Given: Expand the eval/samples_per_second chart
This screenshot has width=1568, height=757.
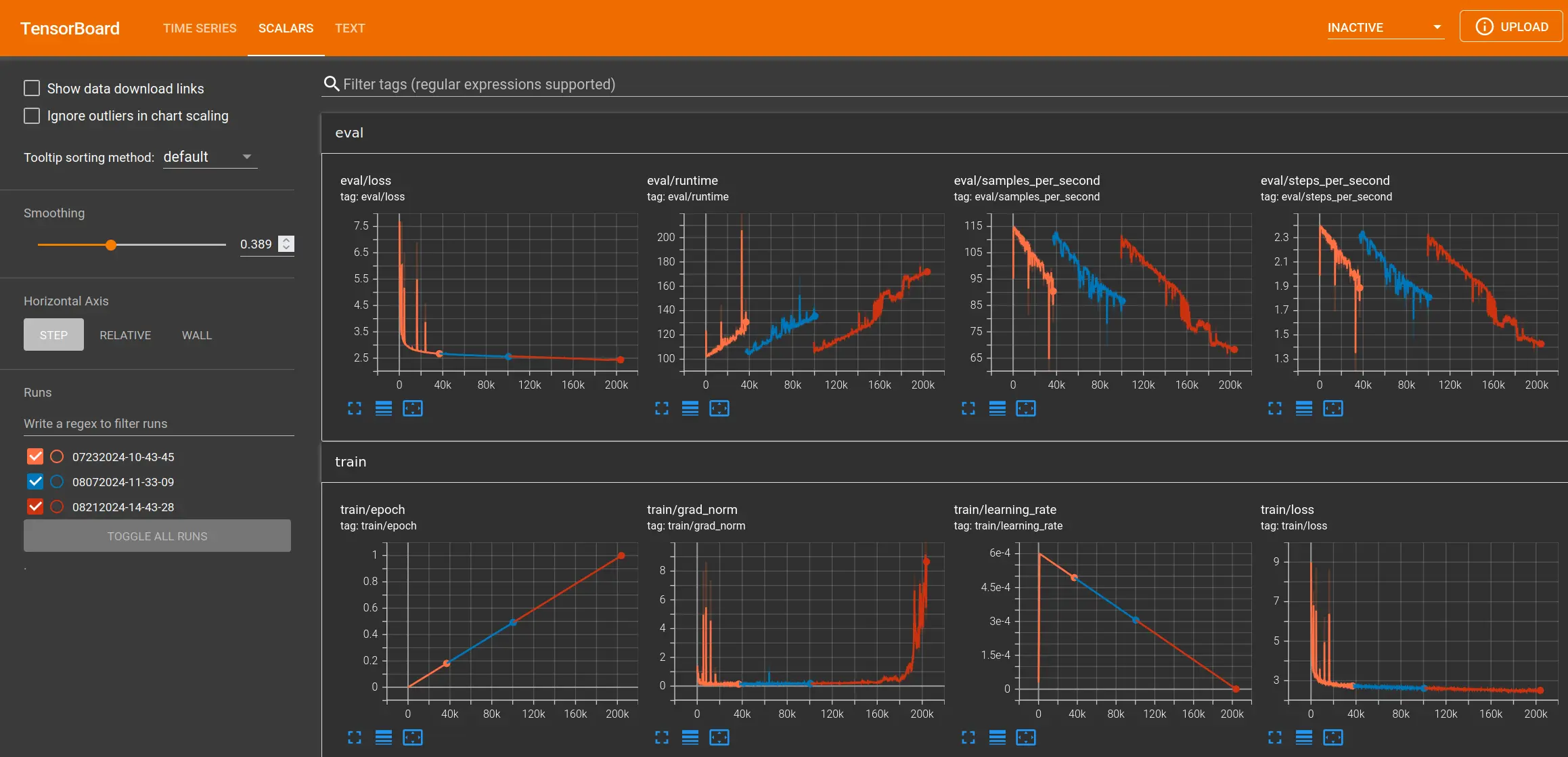Looking at the screenshot, I should [968, 408].
